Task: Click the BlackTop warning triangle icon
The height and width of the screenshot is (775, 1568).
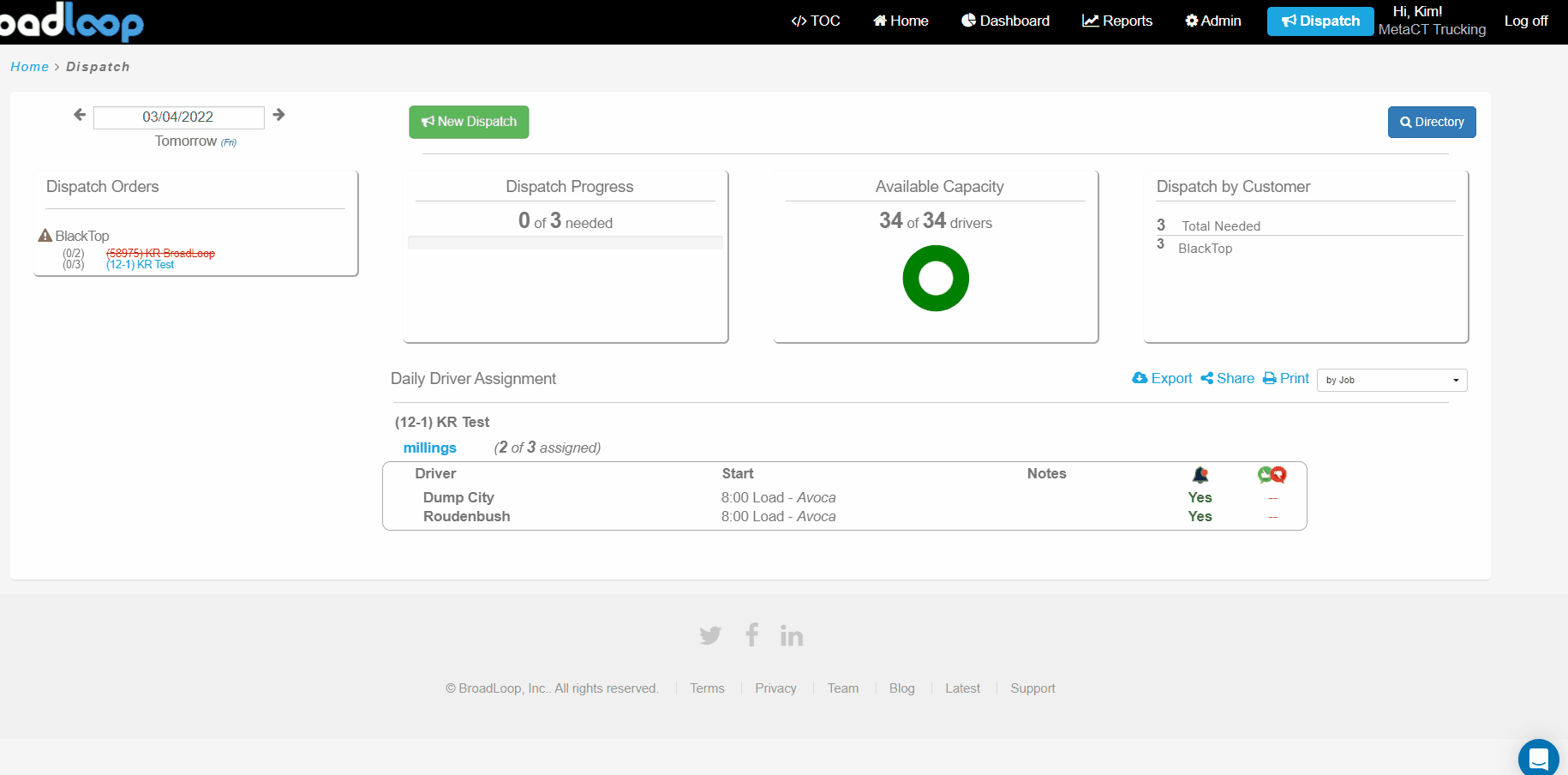Action: [45, 235]
